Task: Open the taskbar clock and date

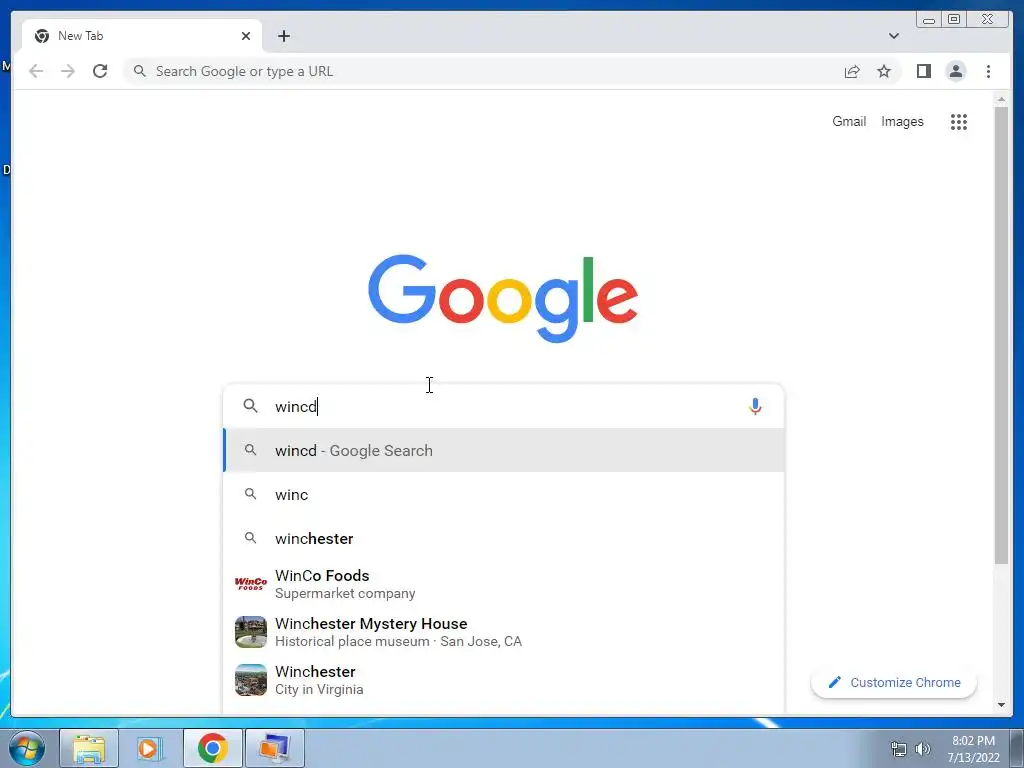Action: [973, 749]
